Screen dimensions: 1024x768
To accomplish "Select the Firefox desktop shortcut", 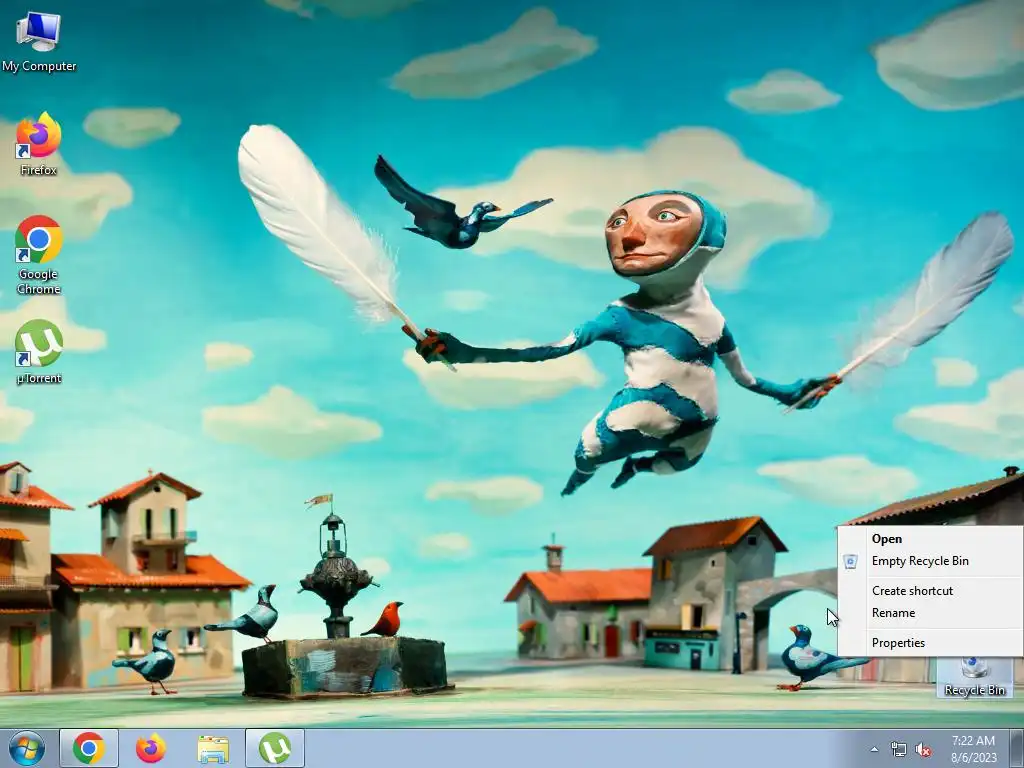I will (x=39, y=144).
